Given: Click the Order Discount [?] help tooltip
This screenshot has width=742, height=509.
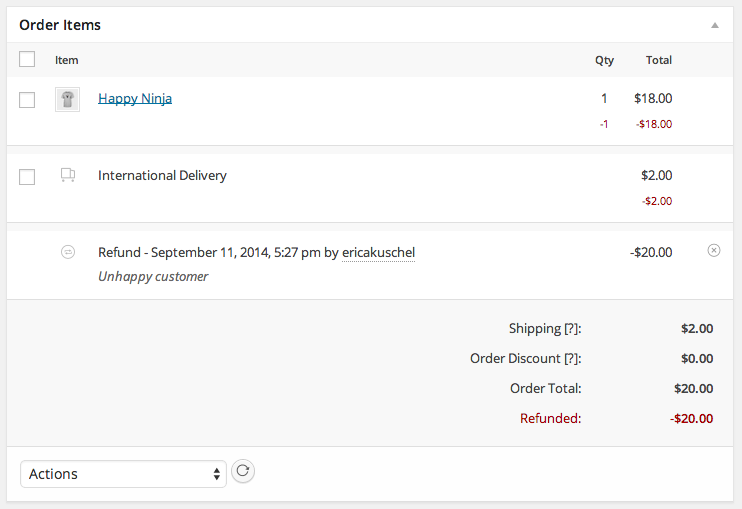Looking at the screenshot, I should (568, 359).
